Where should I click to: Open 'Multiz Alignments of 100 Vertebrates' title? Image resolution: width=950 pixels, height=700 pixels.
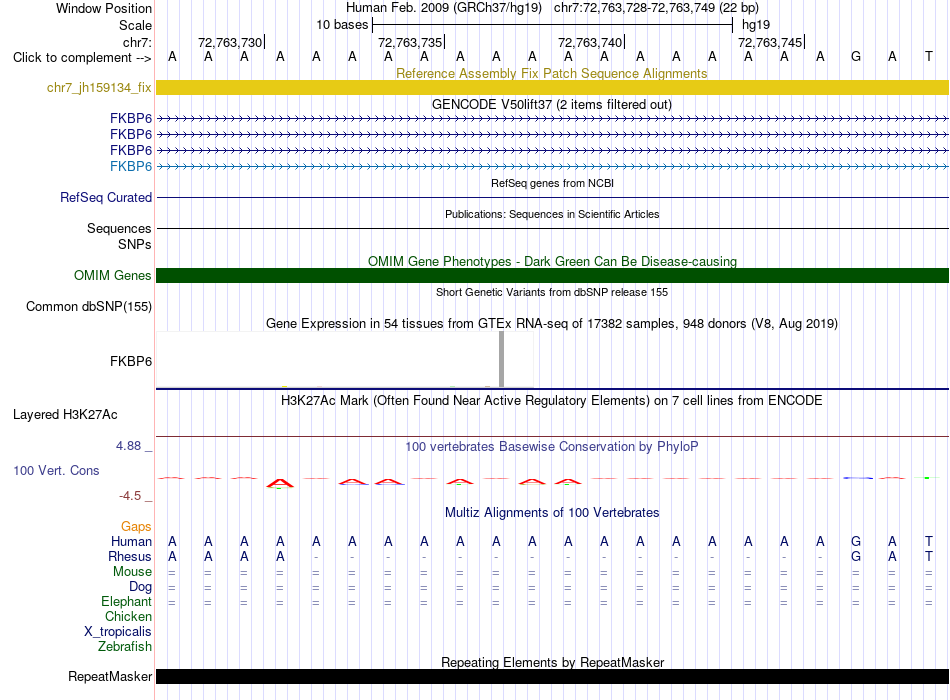(552, 513)
